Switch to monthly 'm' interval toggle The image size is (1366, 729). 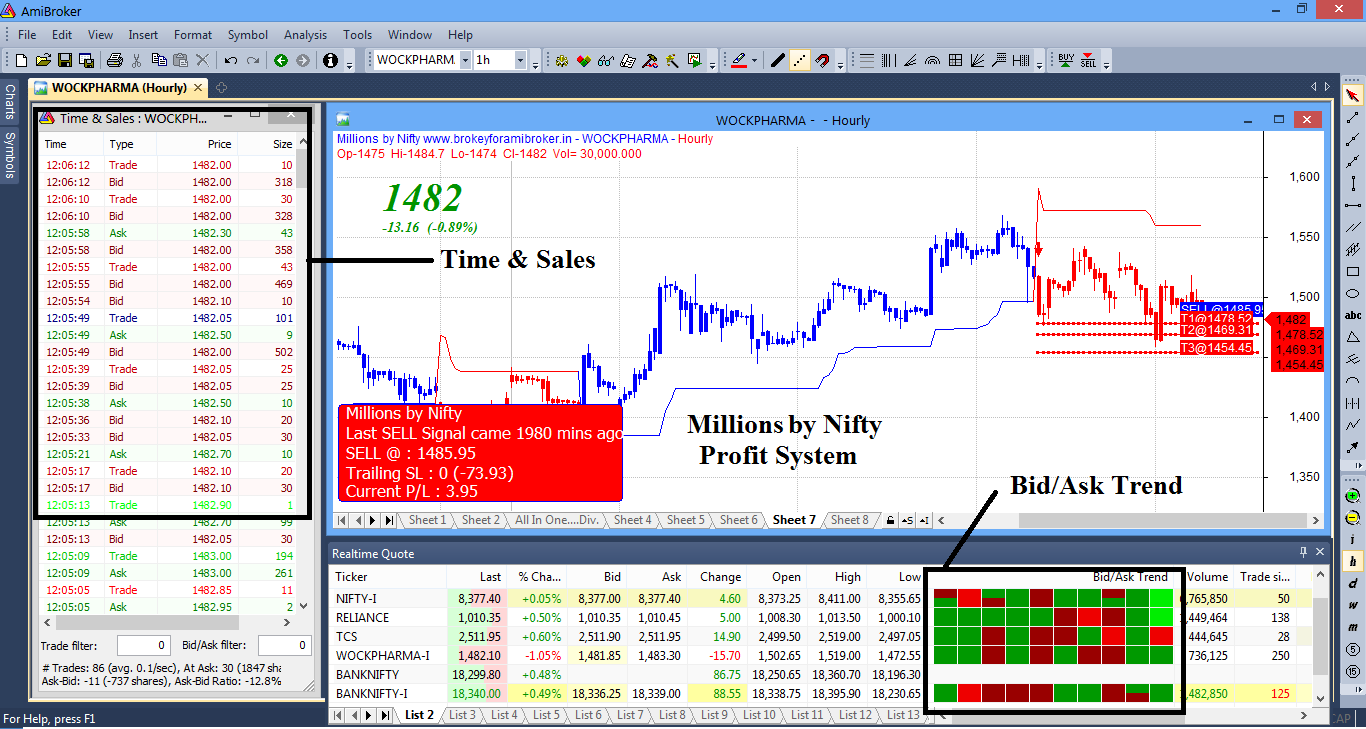(1353, 628)
